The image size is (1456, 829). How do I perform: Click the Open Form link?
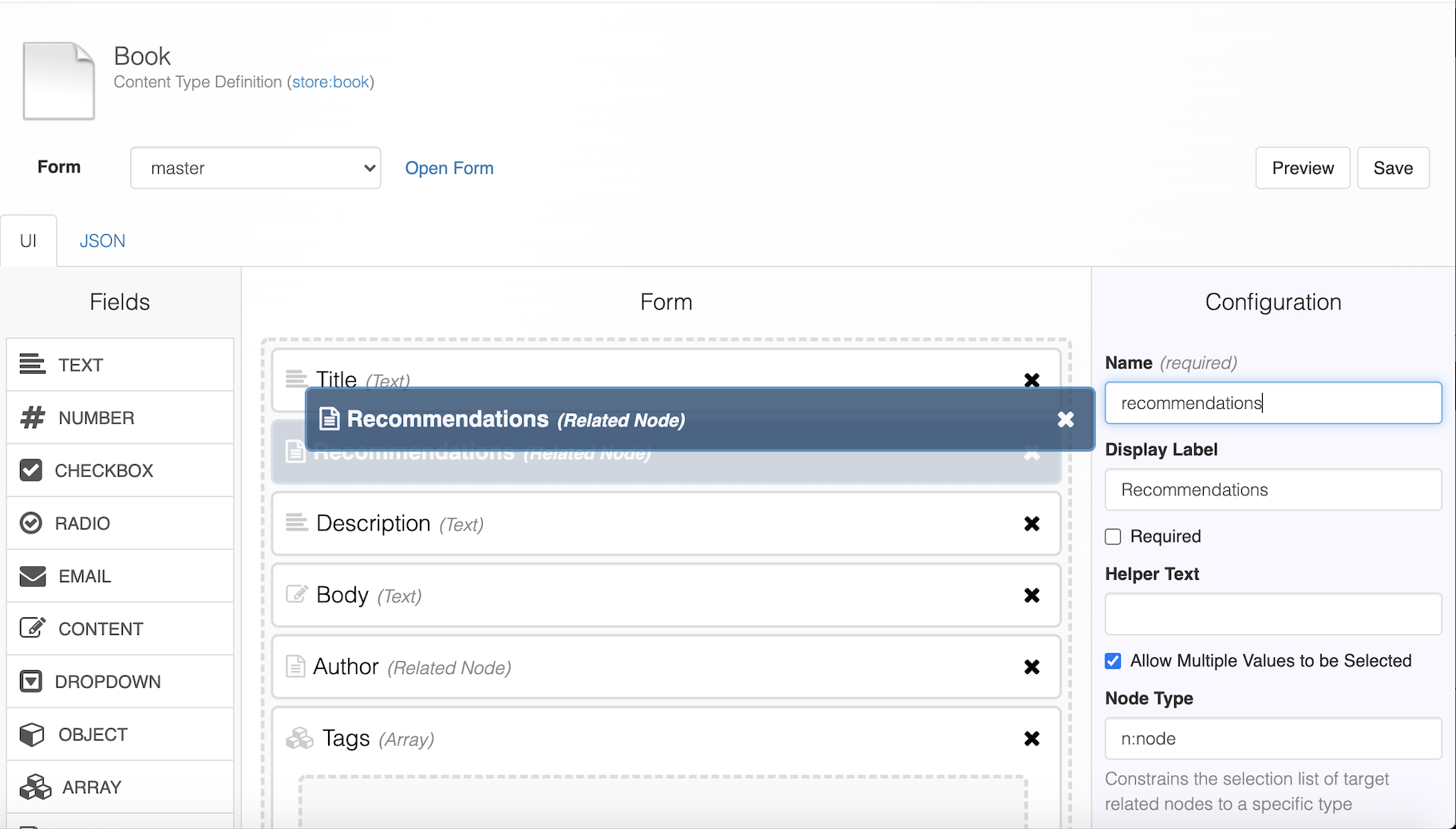[449, 168]
